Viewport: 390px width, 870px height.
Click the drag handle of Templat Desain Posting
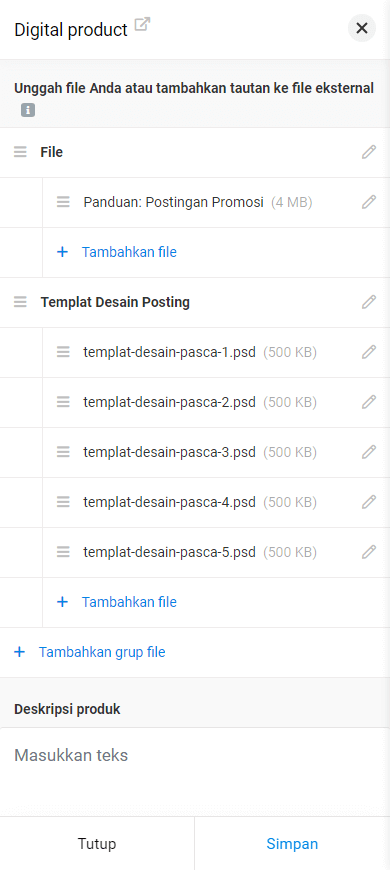pyautogui.click(x=21, y=302)
